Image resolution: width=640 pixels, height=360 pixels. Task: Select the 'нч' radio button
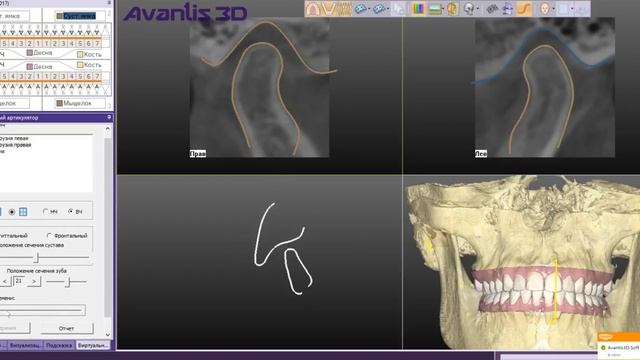(45, 211)
